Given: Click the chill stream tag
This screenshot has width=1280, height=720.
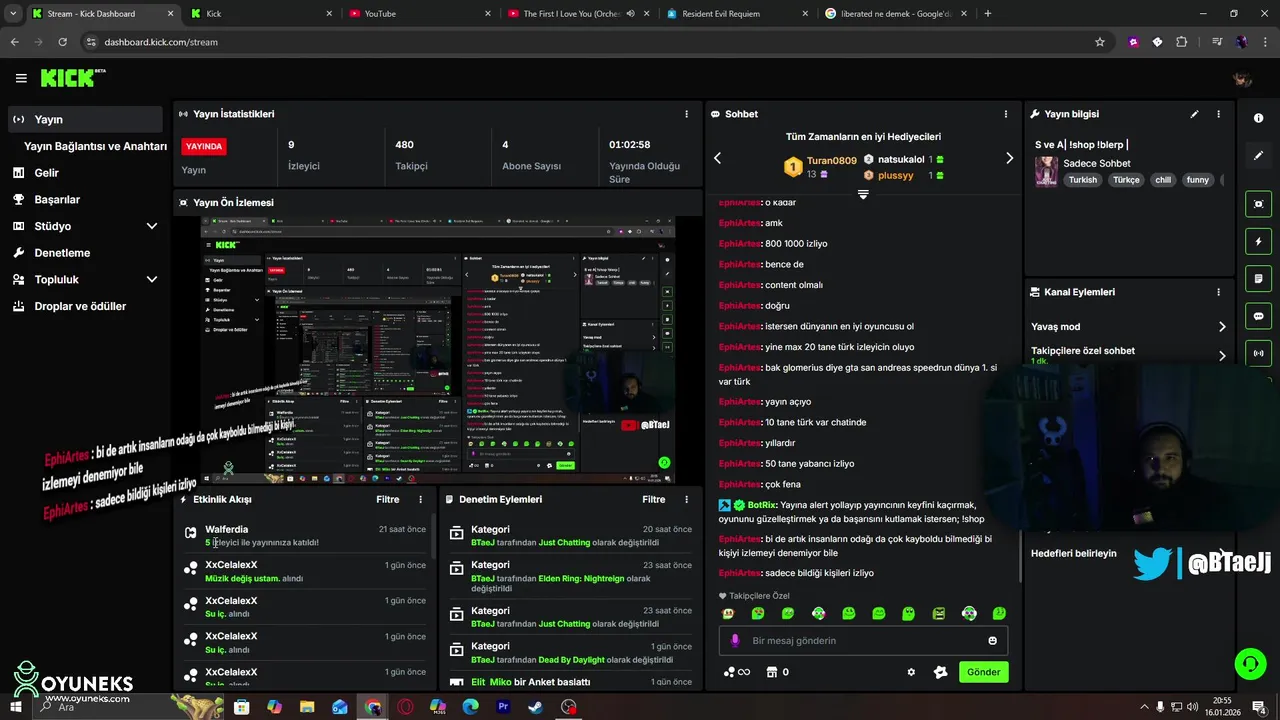Looking at the screenshot, I should tap(1162, 180).
